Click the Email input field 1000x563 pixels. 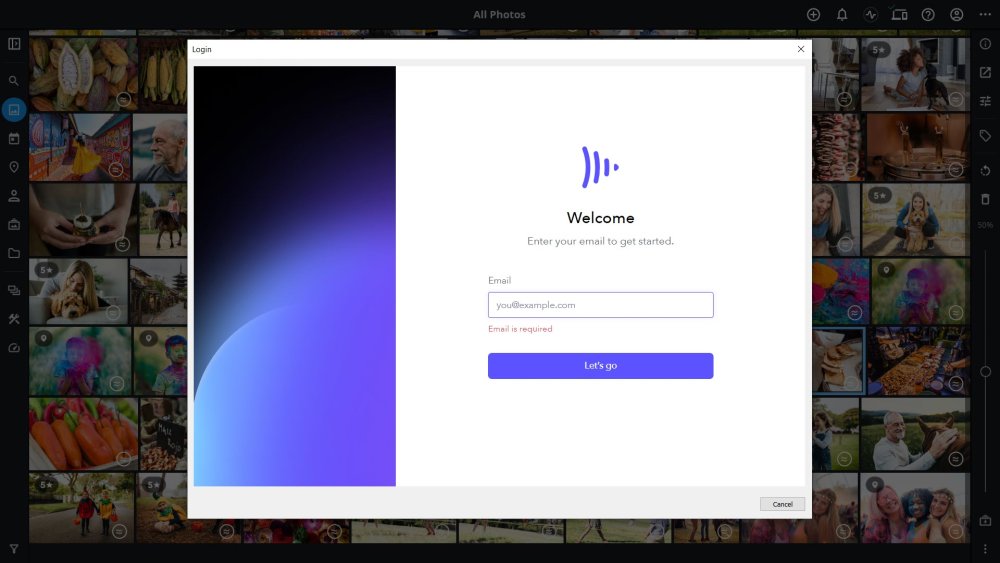[600, 305]
